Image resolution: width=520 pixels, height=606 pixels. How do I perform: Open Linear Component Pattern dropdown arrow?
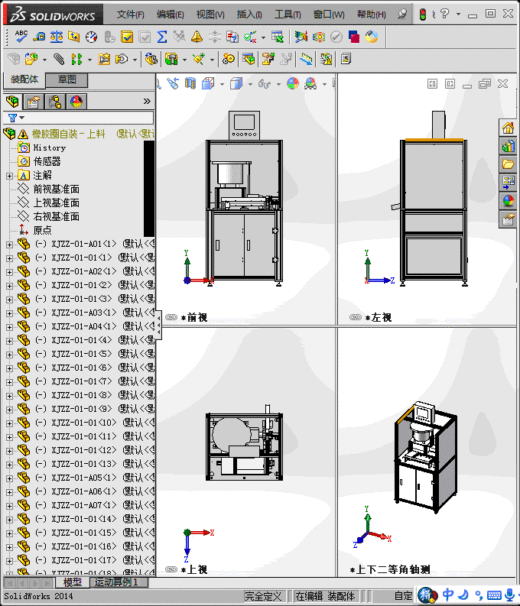(89, 60)
